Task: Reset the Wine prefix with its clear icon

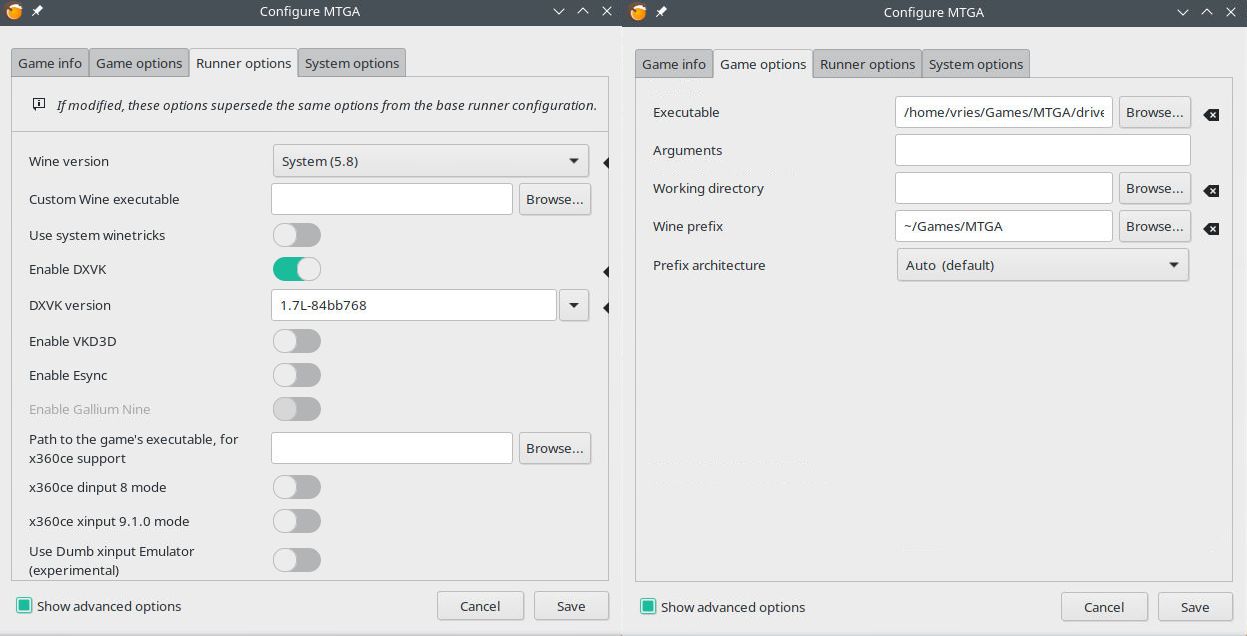Action: [1211, 228]
